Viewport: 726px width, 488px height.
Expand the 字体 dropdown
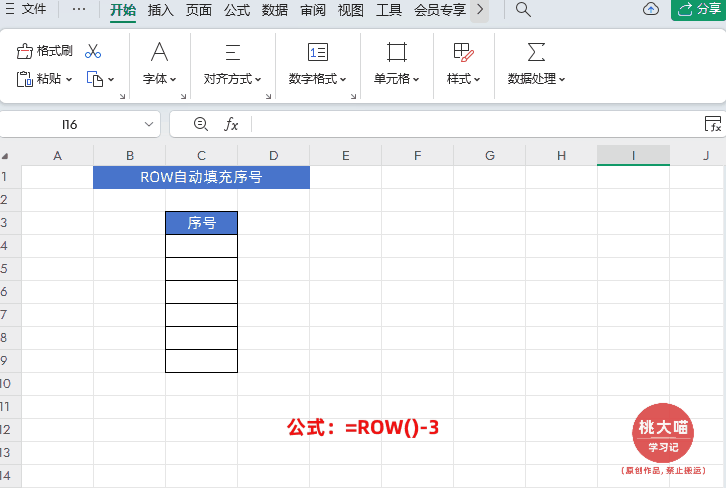[x=160, y=79]
